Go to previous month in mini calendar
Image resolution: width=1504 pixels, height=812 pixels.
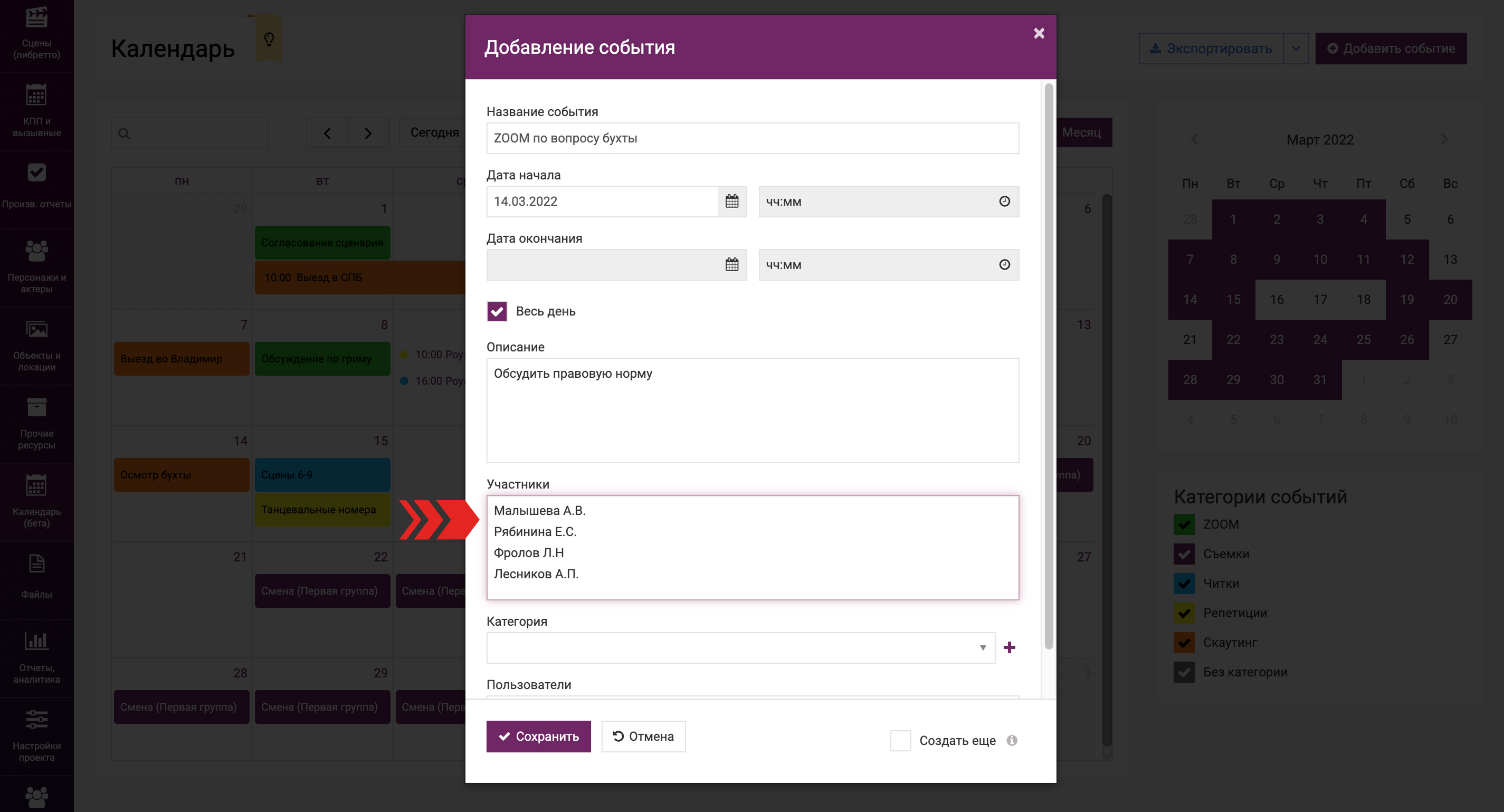click(1195, 139)
